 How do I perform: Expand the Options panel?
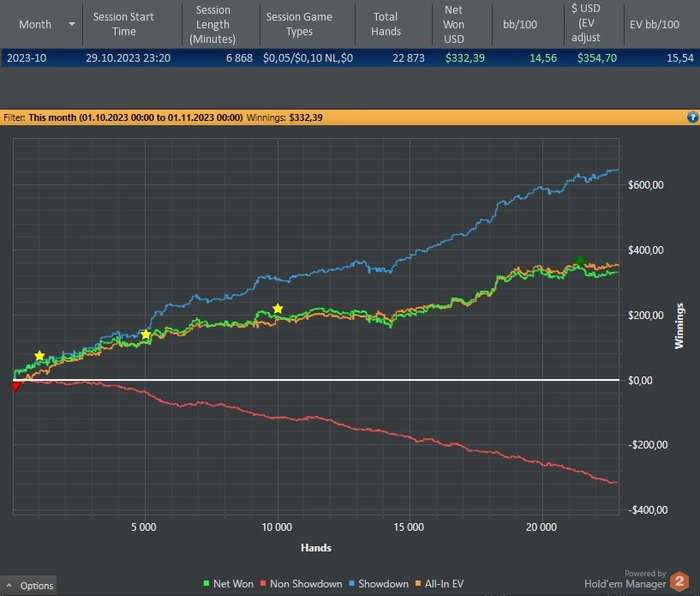[29, 585]
